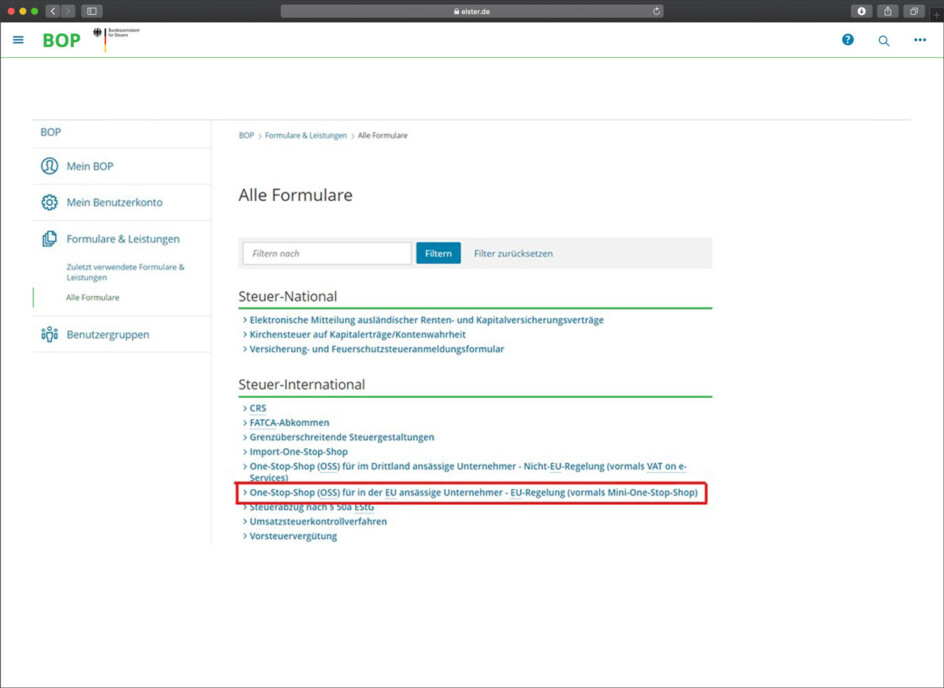Open the hamburger menu icon
This screenshot has height=688, width=944.
(x=18, y=40)
